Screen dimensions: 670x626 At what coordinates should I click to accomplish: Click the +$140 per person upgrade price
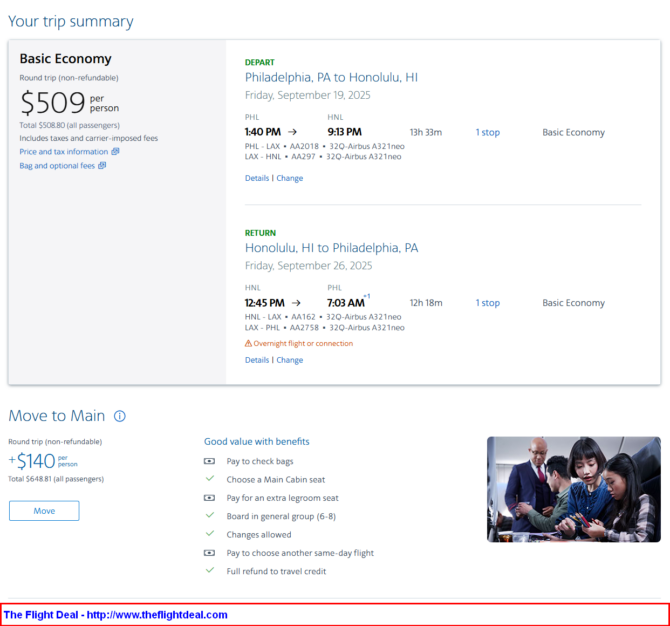(43, 461)
